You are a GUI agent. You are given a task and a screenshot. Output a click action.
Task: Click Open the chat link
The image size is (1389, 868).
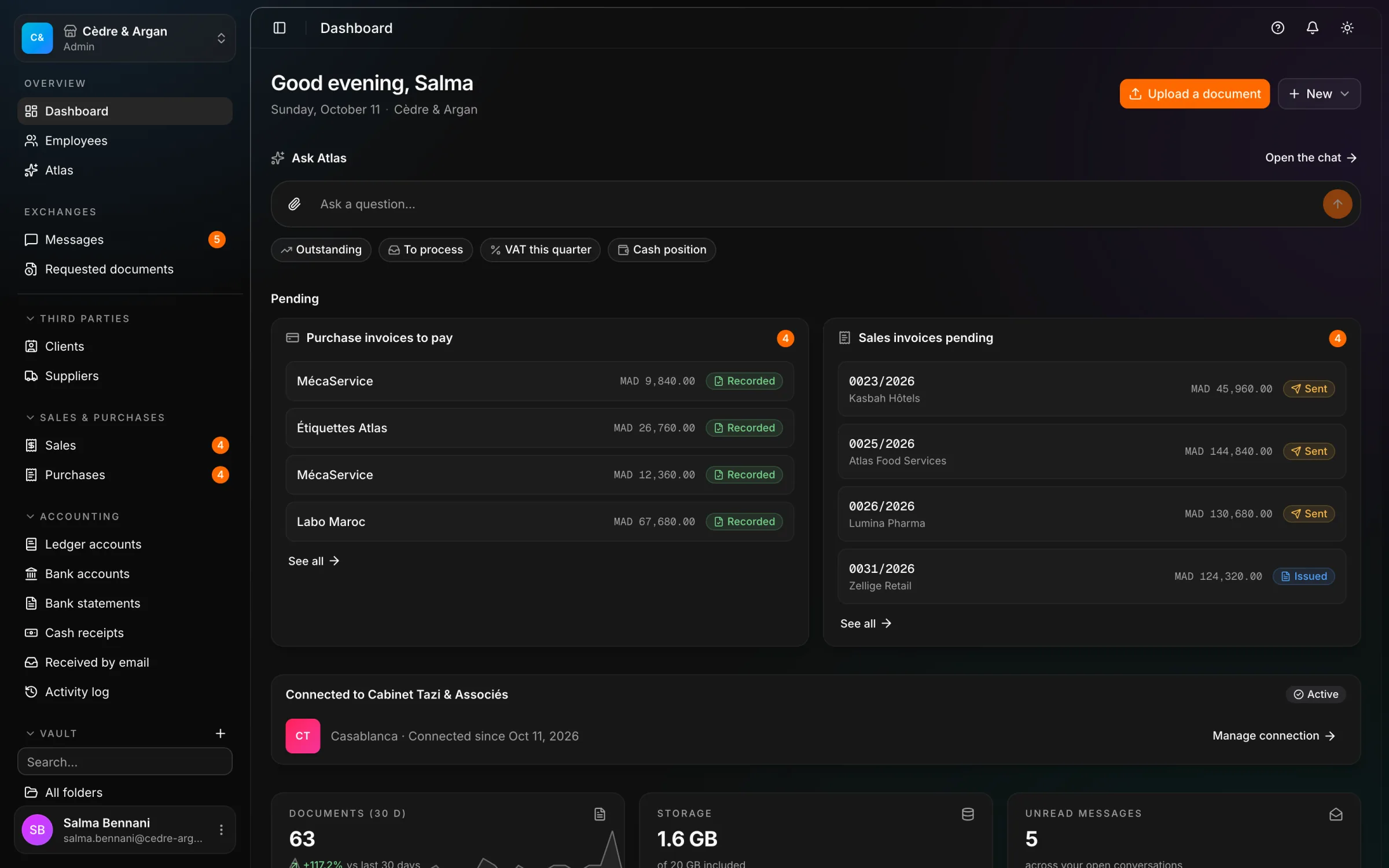pos(1311,157)
